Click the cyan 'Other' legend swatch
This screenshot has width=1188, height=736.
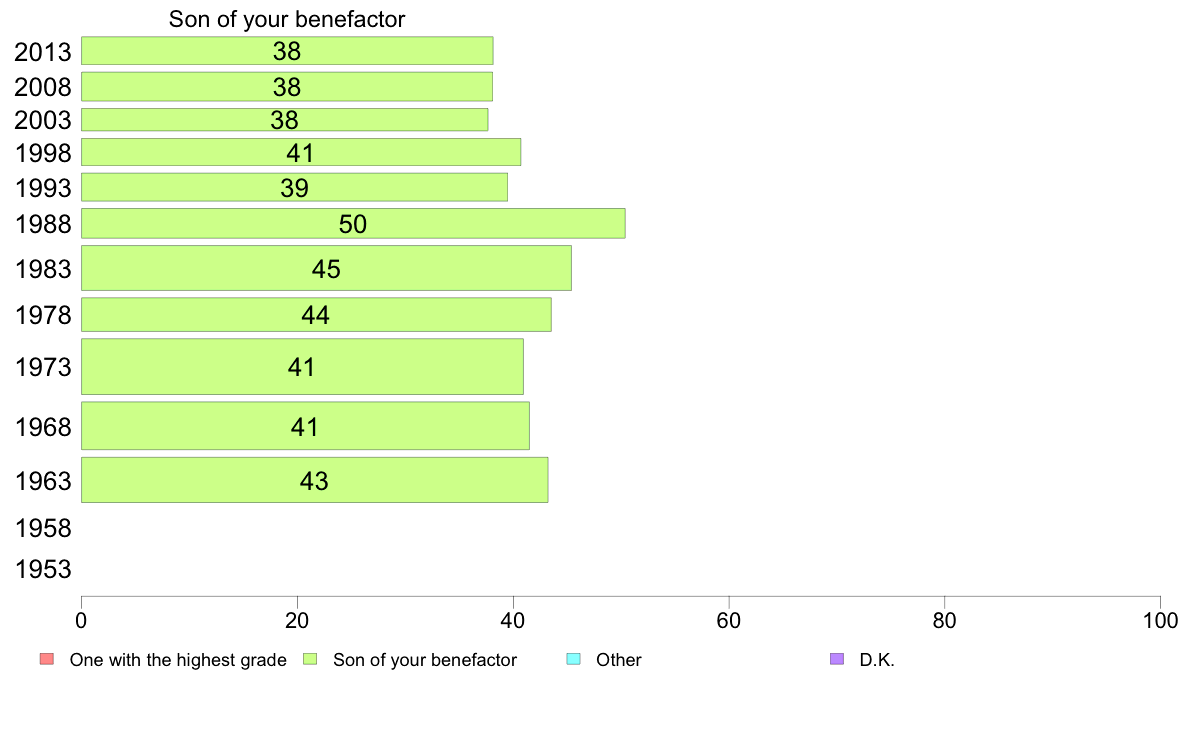click(574, 659)
